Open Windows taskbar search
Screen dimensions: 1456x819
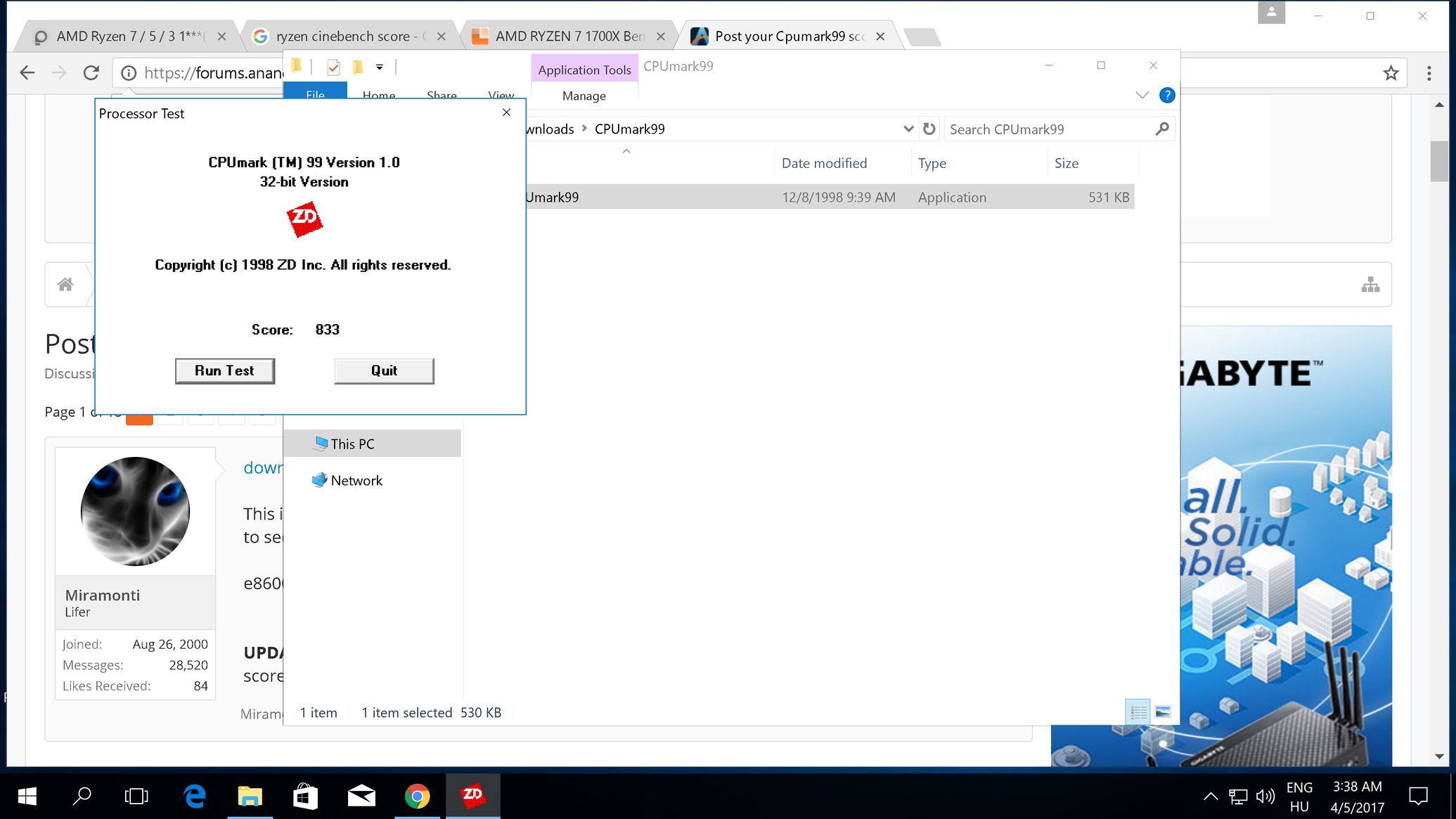tap(82, 796)
